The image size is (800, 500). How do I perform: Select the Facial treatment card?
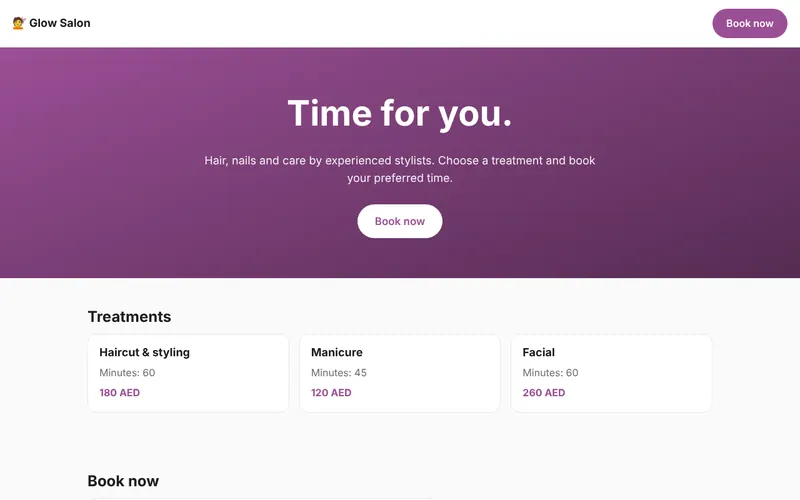click(611, 373)
